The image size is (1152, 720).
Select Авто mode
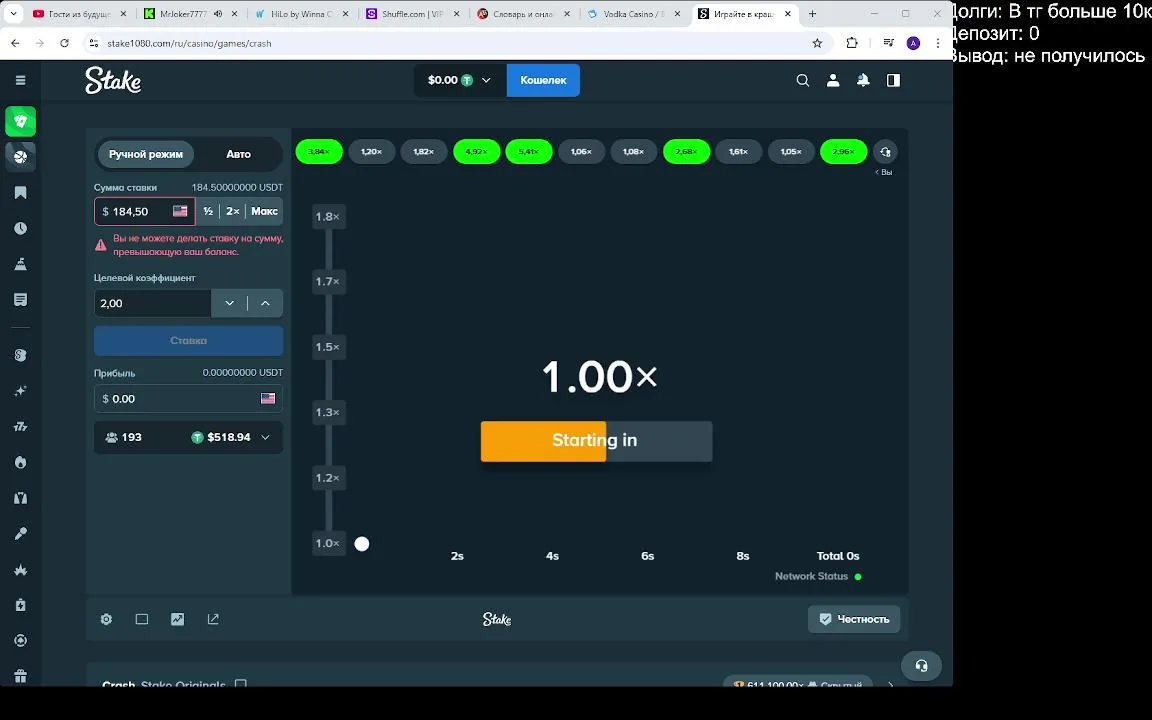tap(238, 154)
